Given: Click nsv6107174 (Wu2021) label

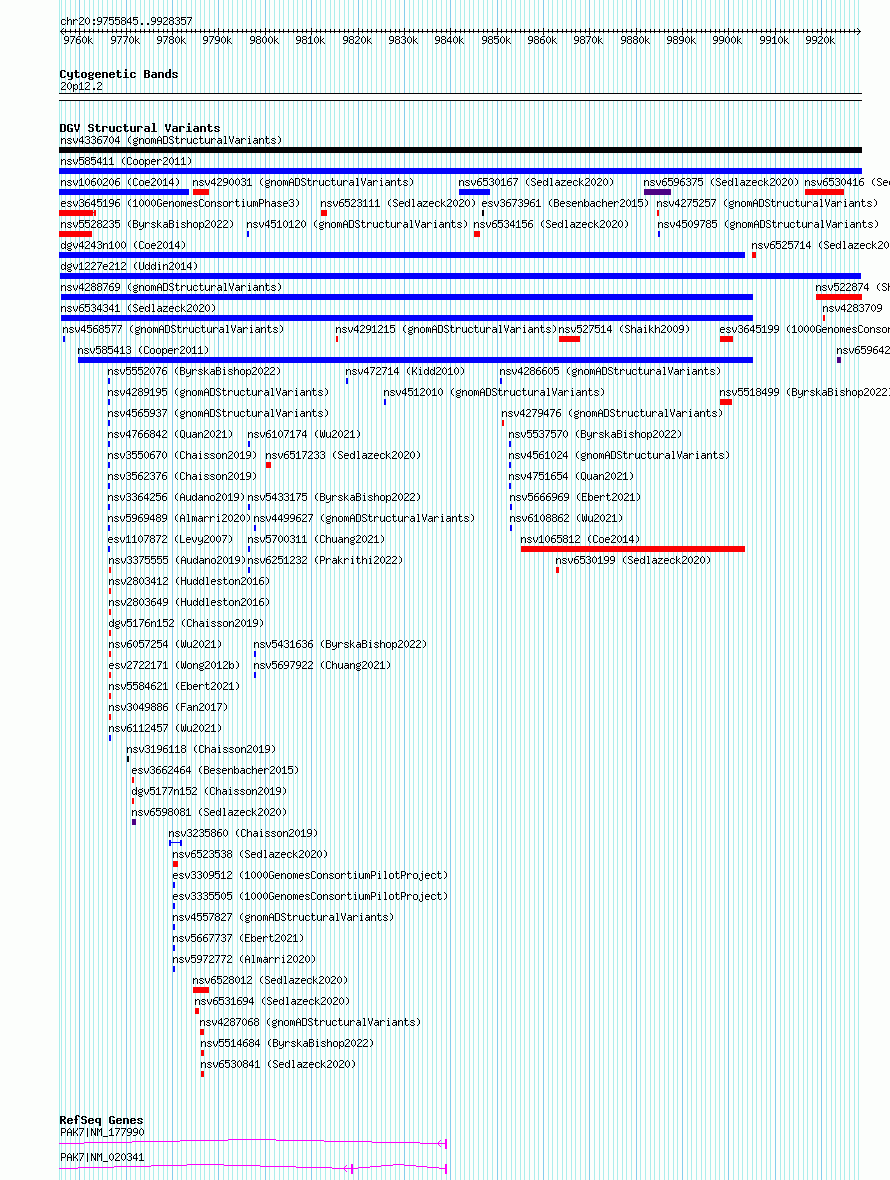Looking at the screenshot, I should point(305,435).
